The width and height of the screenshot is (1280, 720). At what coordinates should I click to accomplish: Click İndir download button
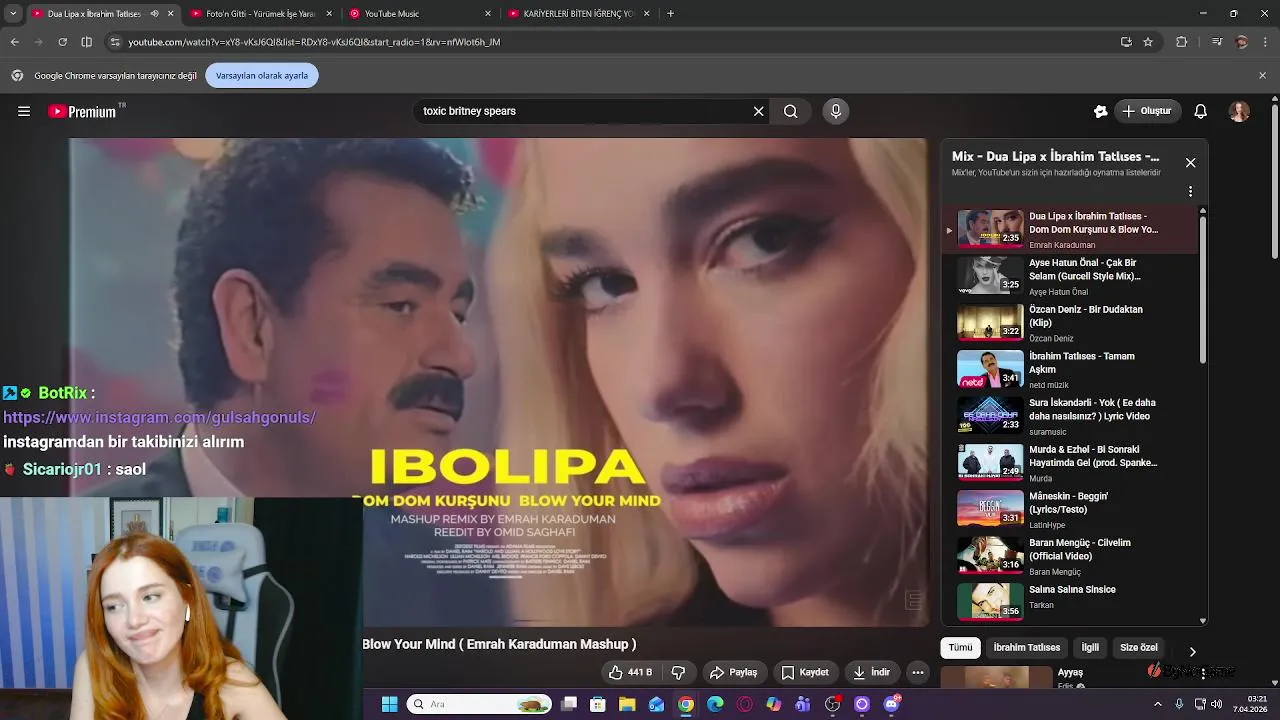pos(871,673)
